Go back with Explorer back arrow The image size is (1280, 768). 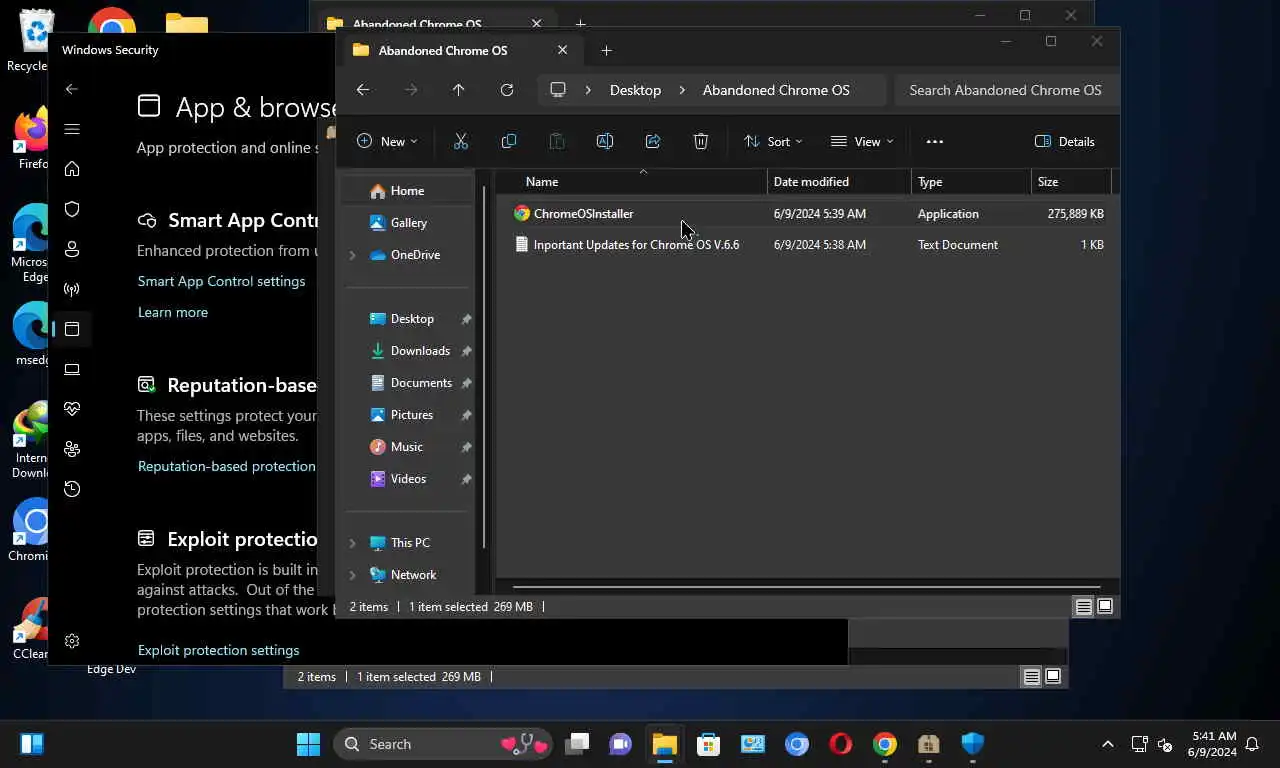[363, 89]
